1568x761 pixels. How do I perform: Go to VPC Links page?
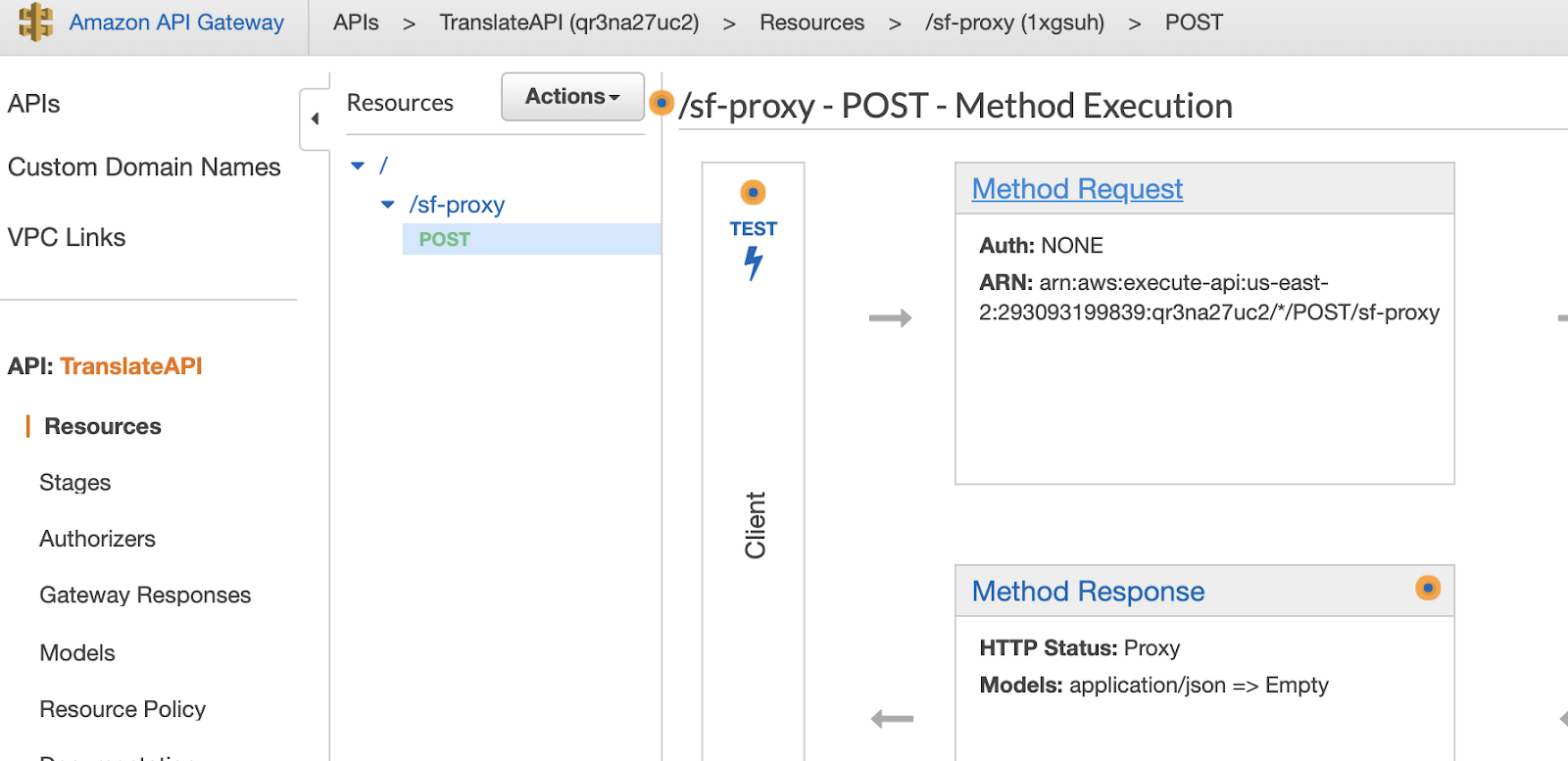[x=67, y=238]
